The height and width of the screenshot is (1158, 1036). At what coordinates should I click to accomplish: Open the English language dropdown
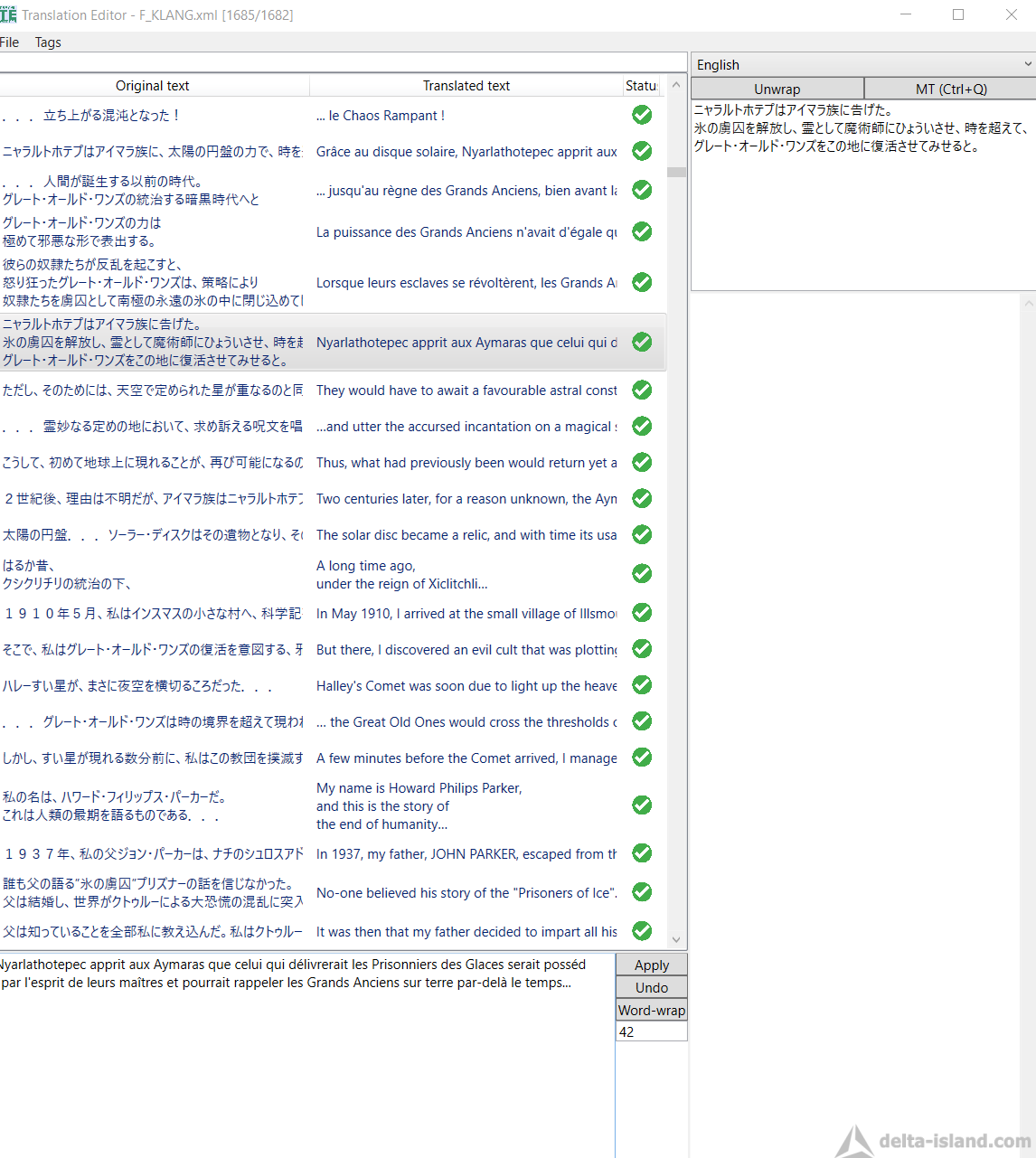863,64
